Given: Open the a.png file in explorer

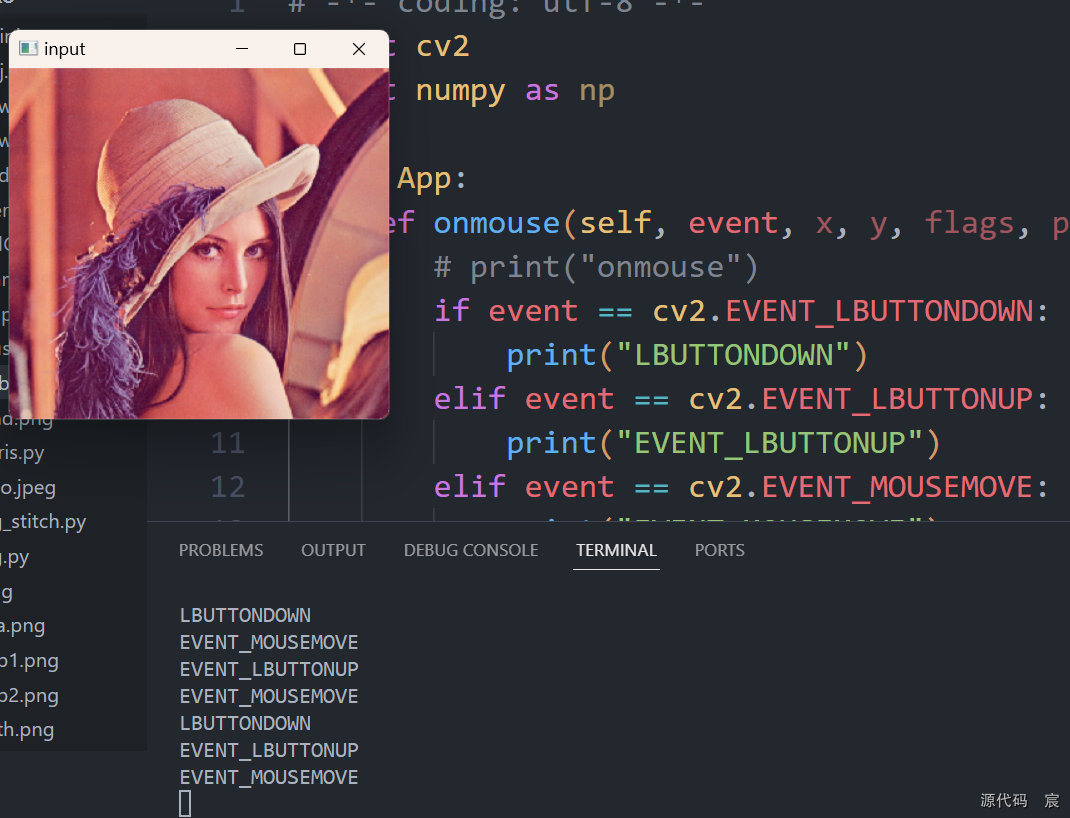Looking at the screenshot, I should point(23,626).
